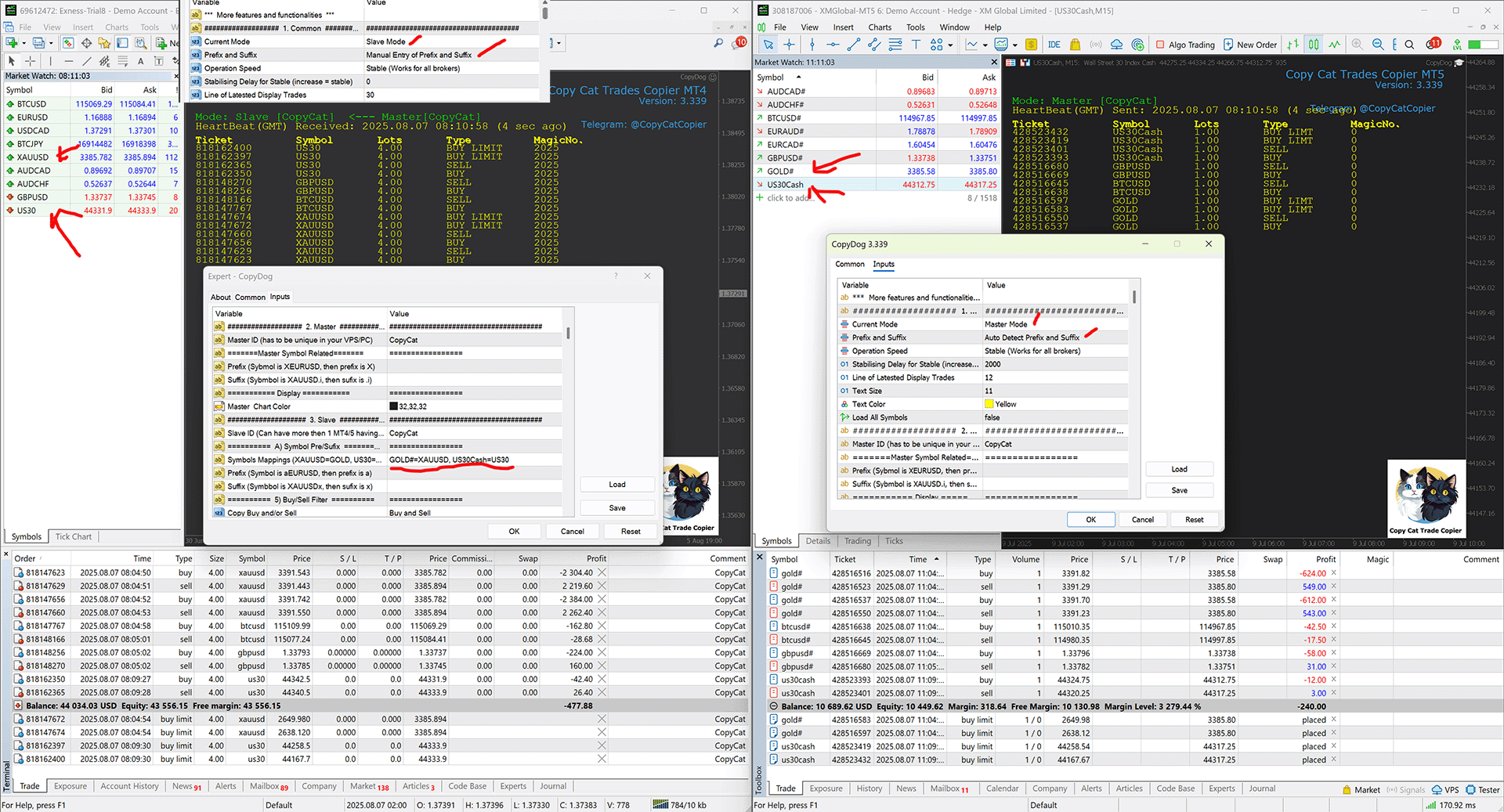Click the zoom out magnifier in MT5
The width and height of the screenshot is (1504, 812).
tap(1378, 45)
